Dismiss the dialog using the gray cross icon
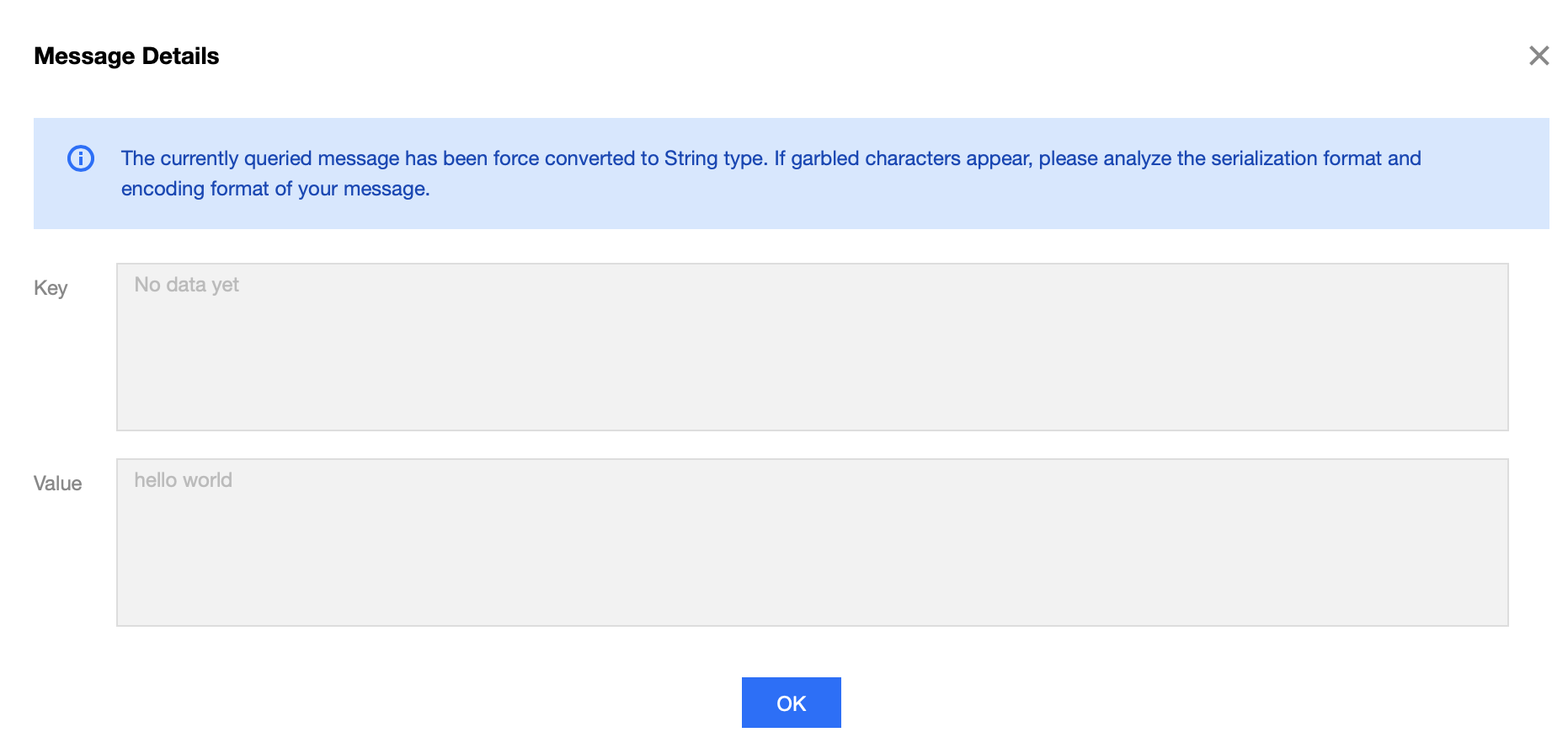This screenshot has height=743, width=1568. click(x=1539, y=56)
